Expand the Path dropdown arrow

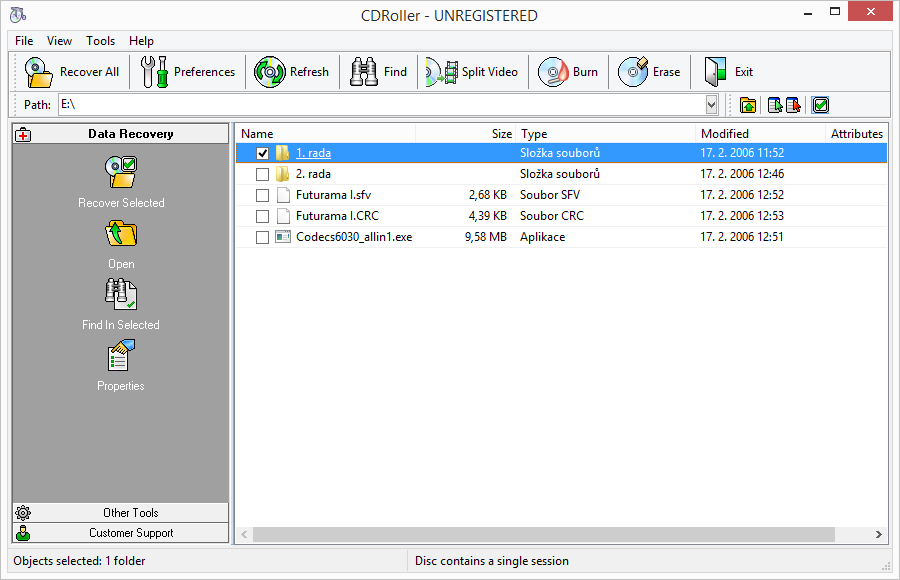712,105
